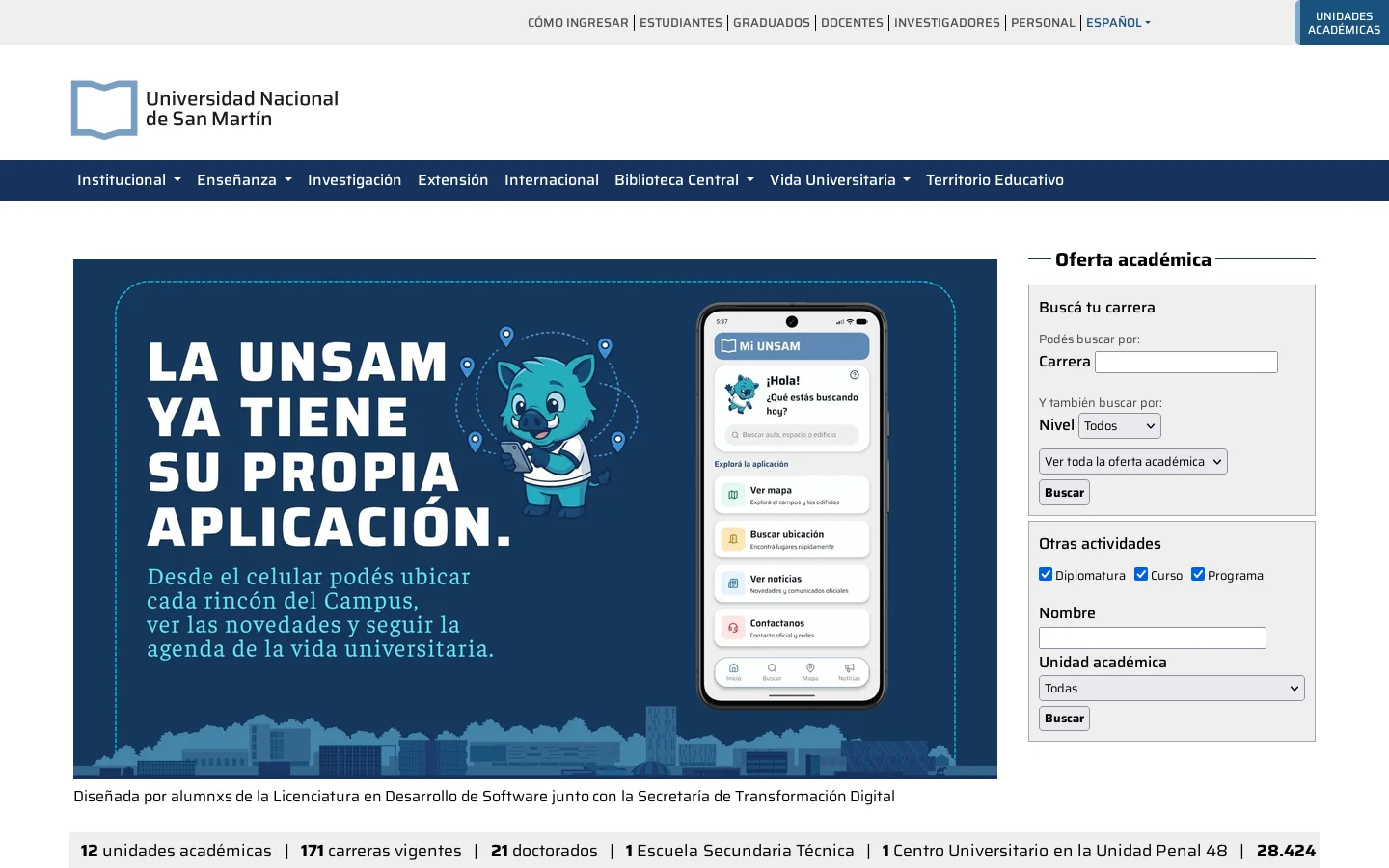Open the Nivel dropdown set to Todos
This screenshot has width=1389, height=868.
(x=1120, y=425)
